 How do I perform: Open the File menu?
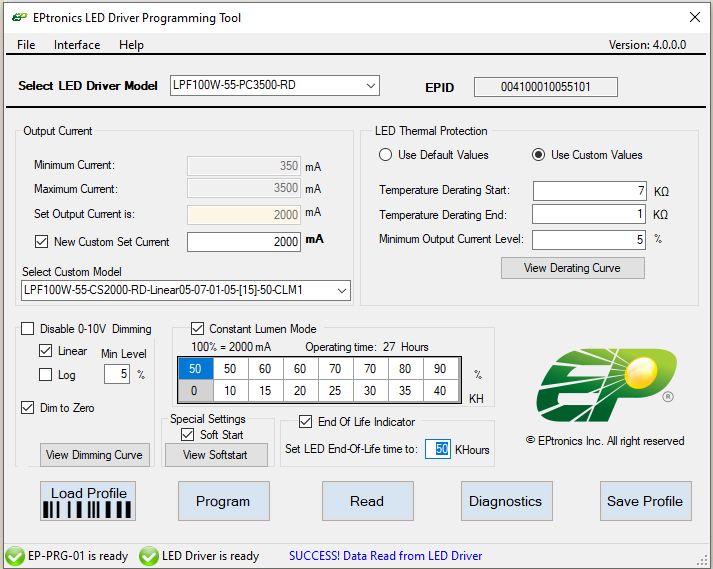click(26, 45)
